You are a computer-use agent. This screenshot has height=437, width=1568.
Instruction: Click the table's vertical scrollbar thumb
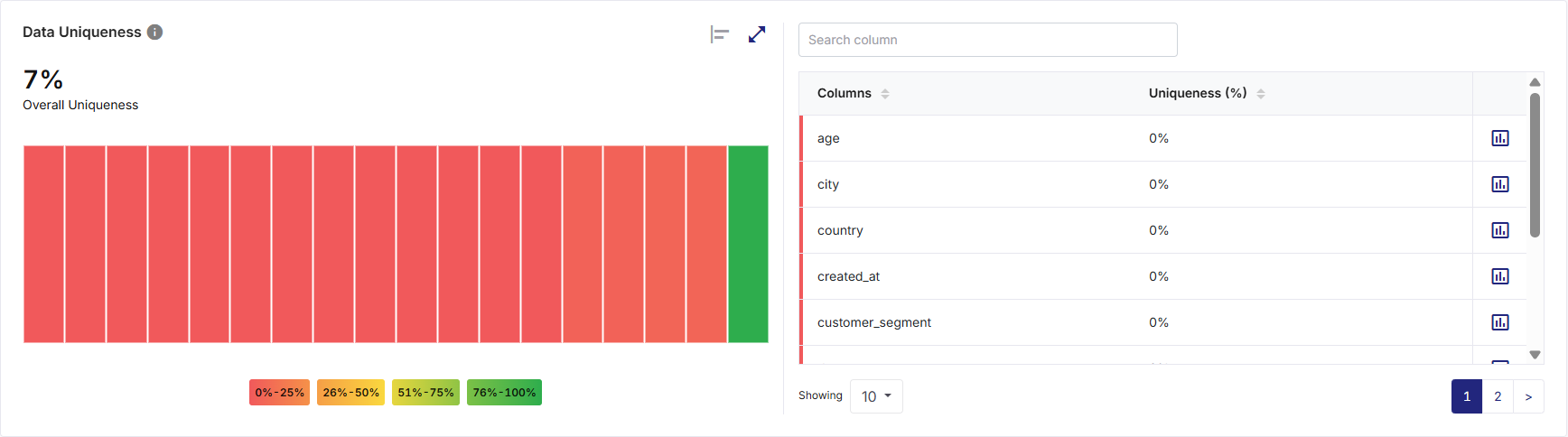(x=1535, y=165)
